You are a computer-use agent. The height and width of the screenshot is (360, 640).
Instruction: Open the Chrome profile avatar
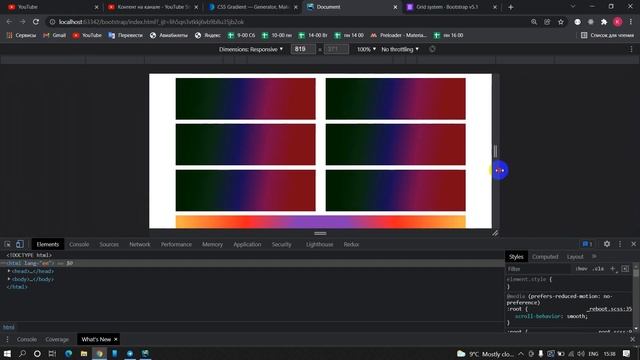click(618, 22)
